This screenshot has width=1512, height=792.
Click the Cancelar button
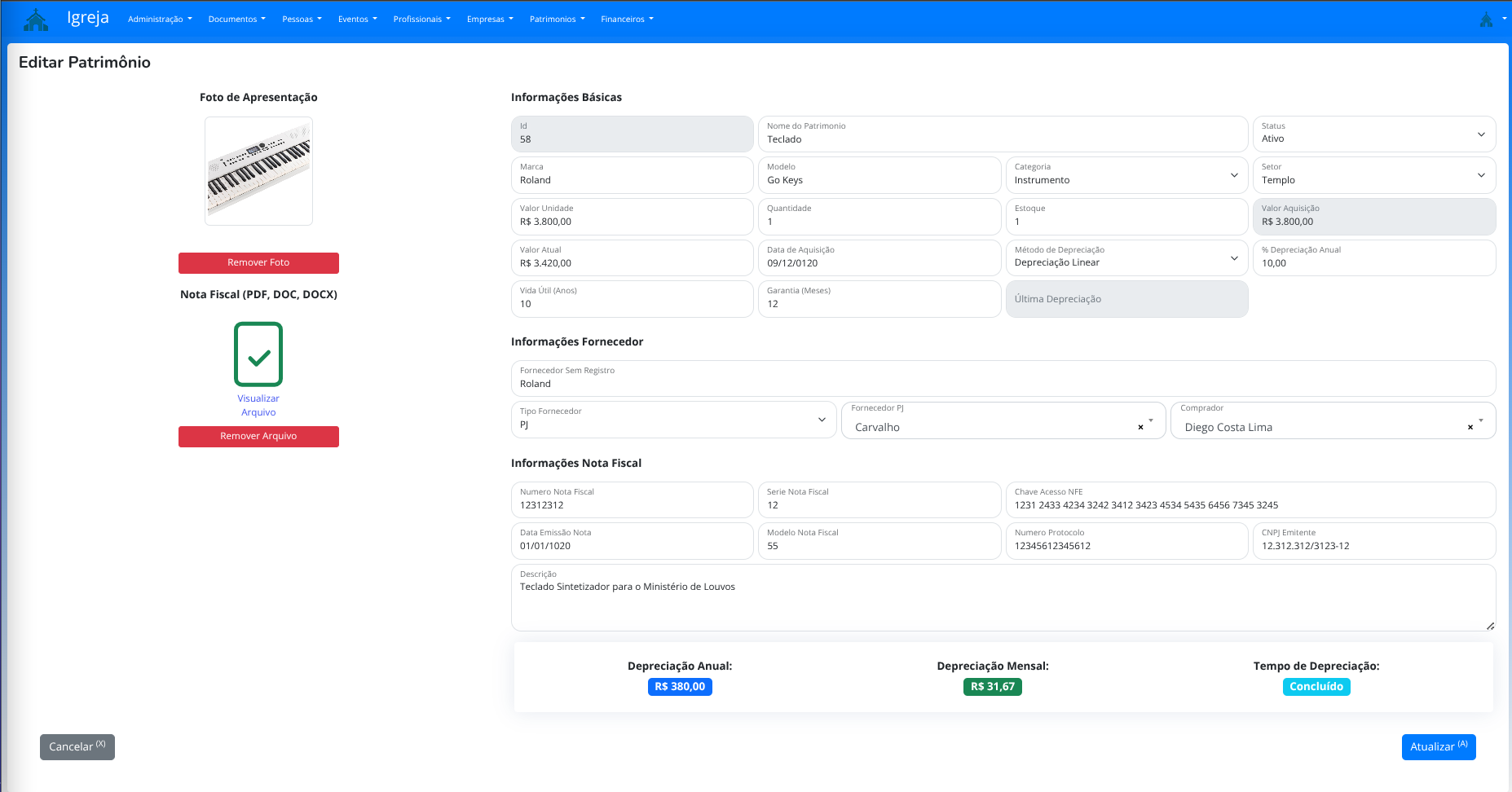(x=77, y=747)
